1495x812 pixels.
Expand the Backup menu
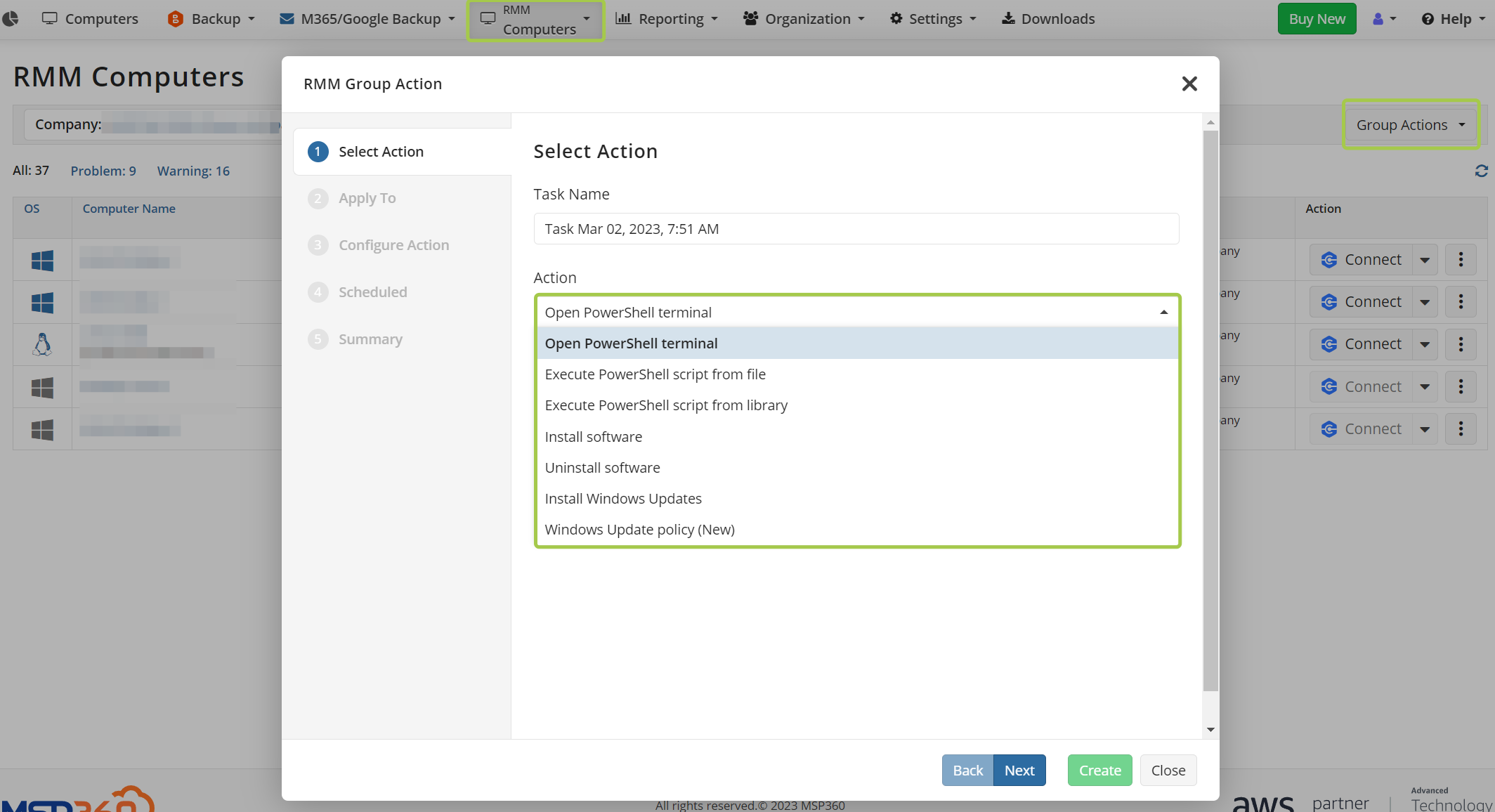click(x=211, y=19)
